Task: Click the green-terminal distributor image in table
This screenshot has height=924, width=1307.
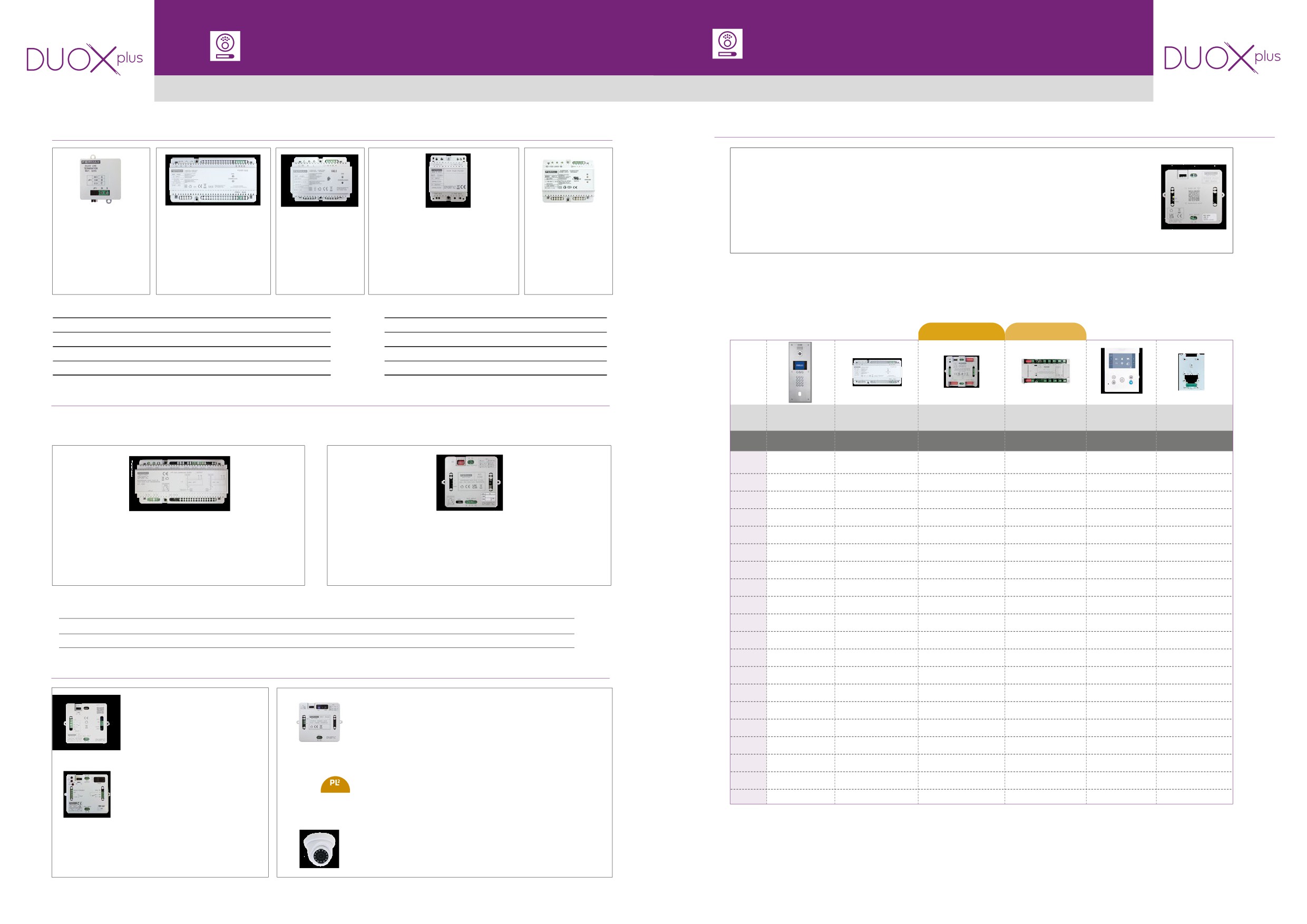Action: [1045, 371]
